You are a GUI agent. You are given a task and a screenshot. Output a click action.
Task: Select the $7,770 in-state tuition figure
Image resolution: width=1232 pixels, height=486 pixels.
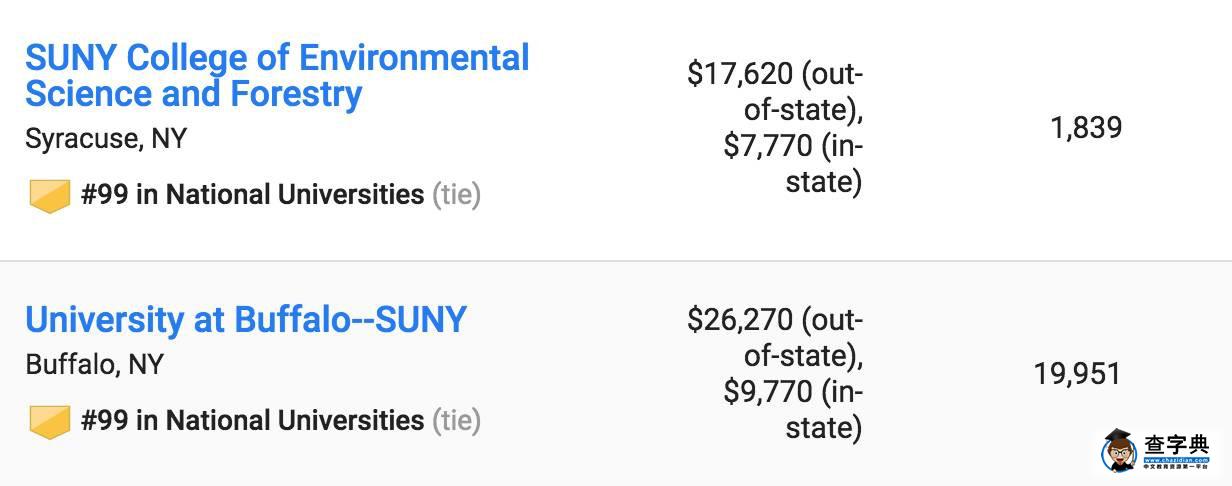pyautogui.click(x=793, y=164)
